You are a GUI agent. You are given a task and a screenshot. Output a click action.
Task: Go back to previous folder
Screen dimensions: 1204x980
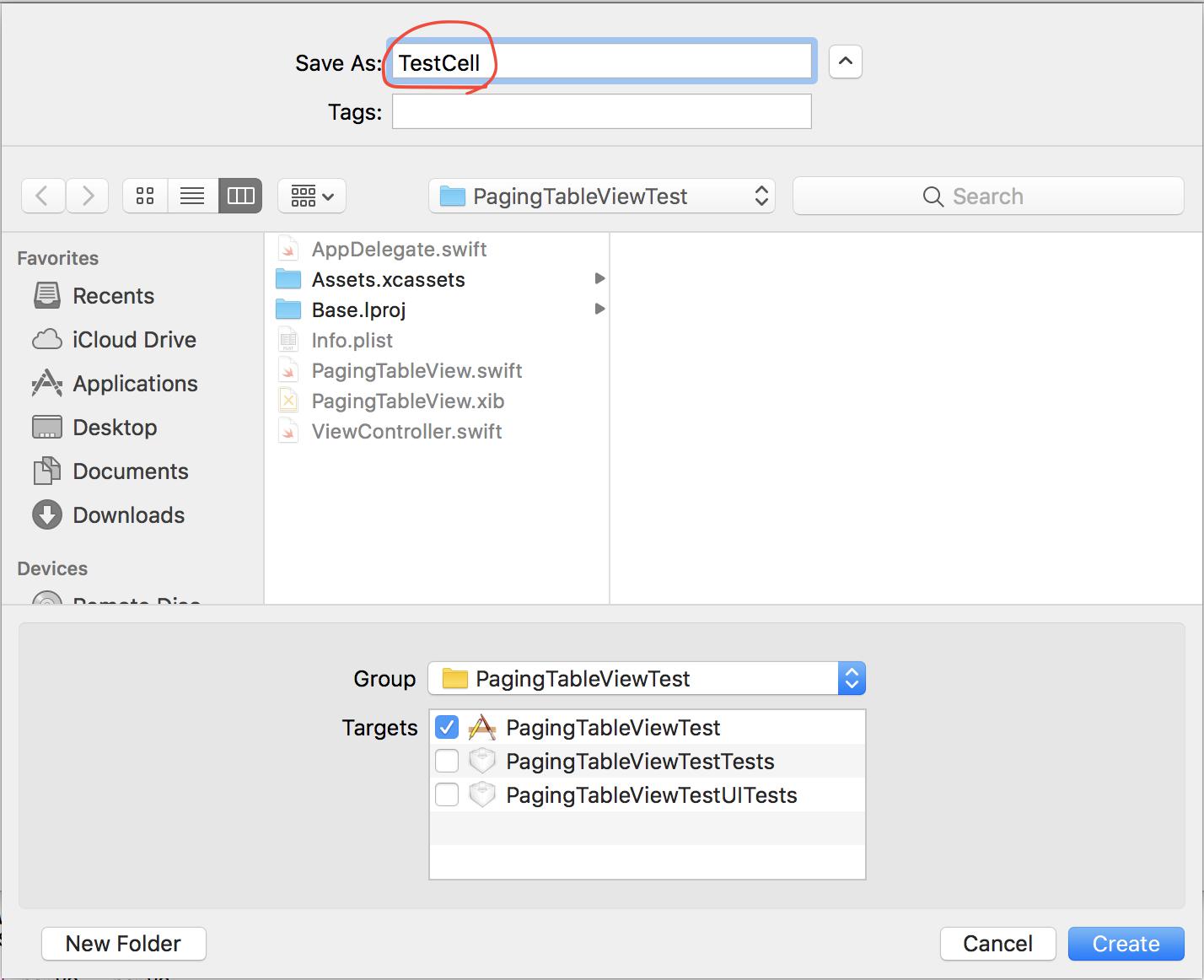pyautogui.click(x=43, y=197)
